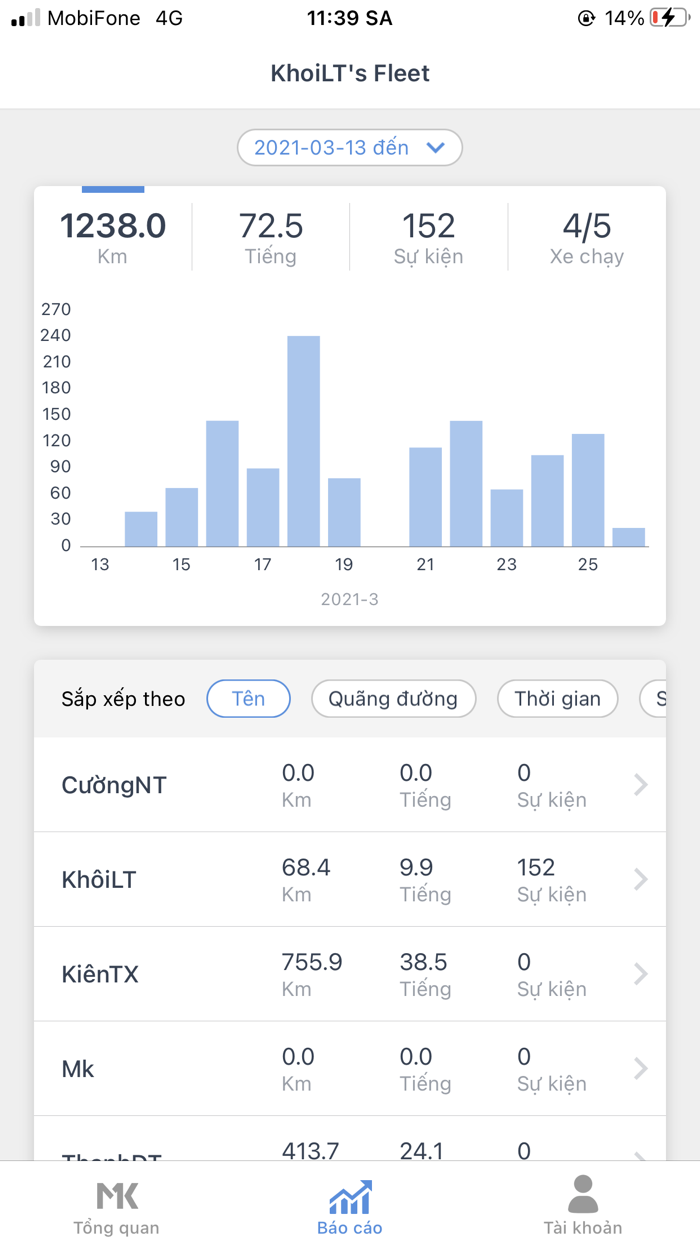Open KiênTX details via chevron
Viewport: 700px width, 1244px height.
pyautogui.click(x=641, y=974)
